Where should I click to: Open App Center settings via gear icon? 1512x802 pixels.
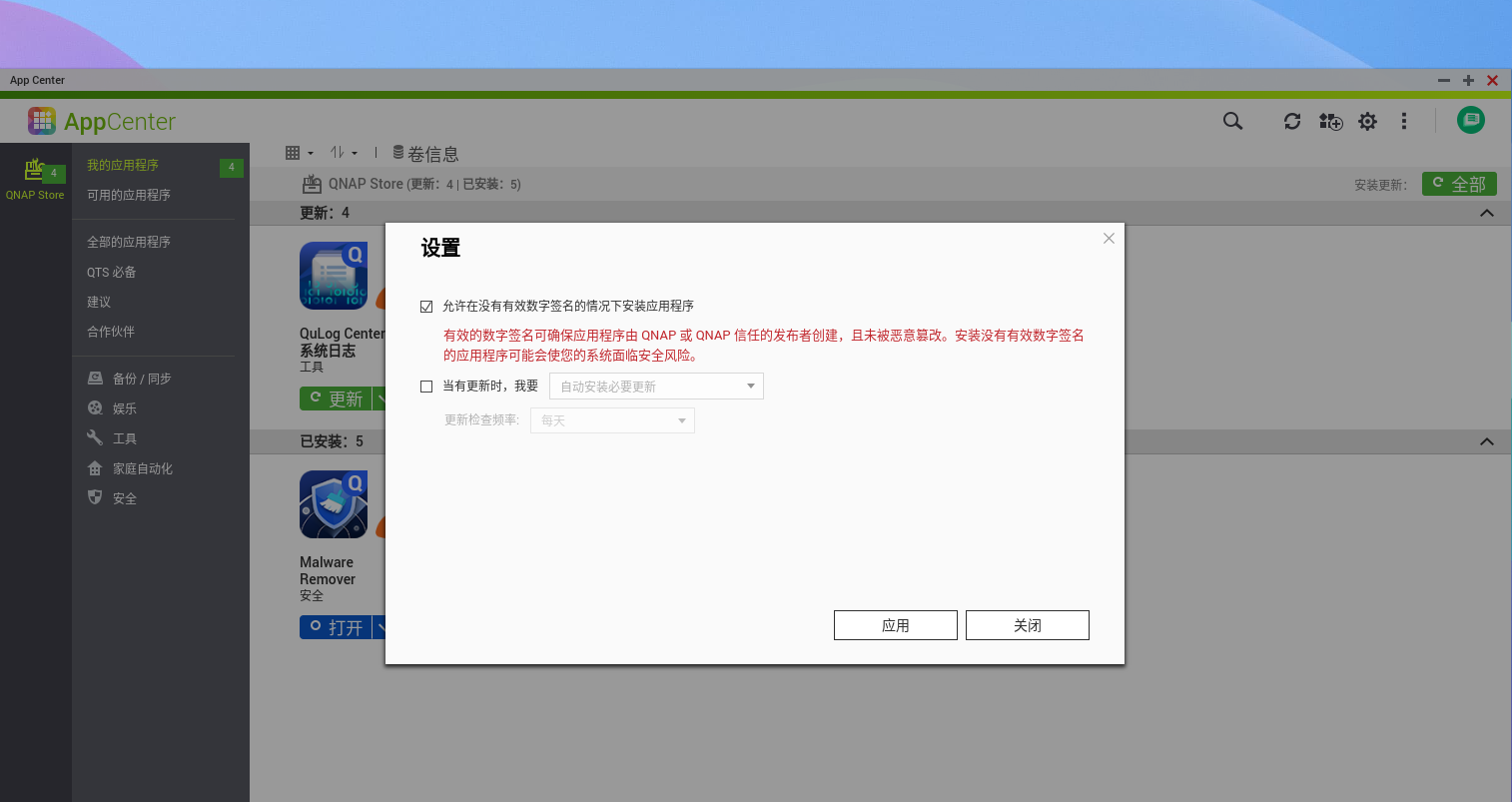[1367, 121]
